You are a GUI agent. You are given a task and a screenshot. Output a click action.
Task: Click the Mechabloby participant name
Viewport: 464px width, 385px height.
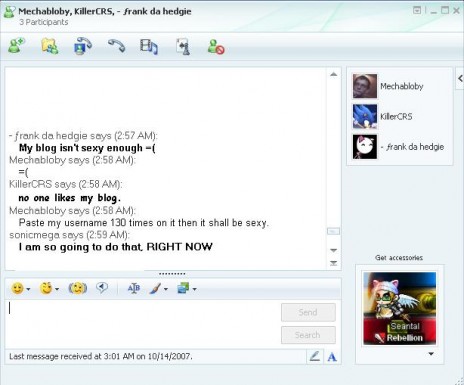click(x=402, y=86)
